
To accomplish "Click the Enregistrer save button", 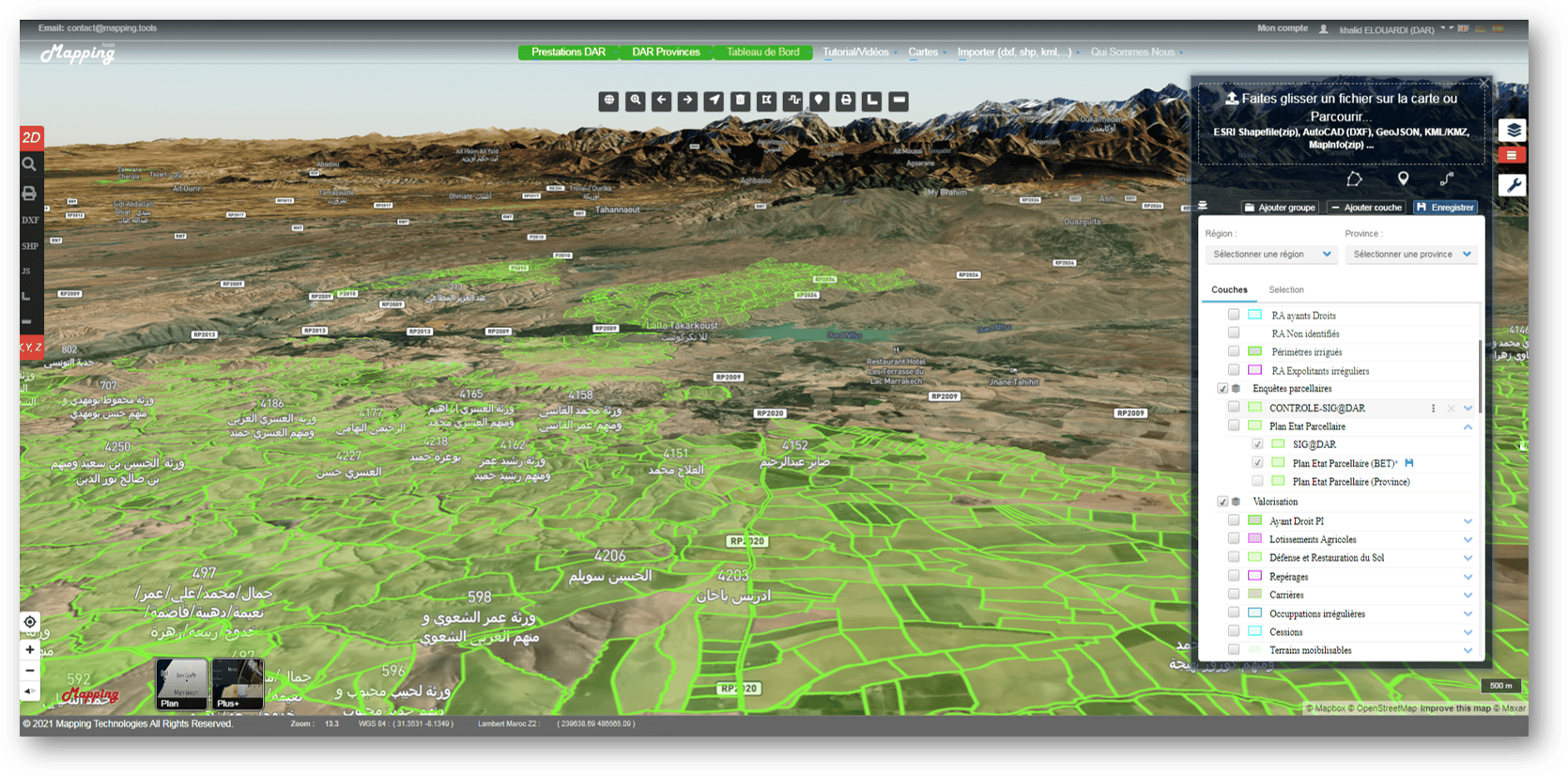I will [x=1445, y=208].
